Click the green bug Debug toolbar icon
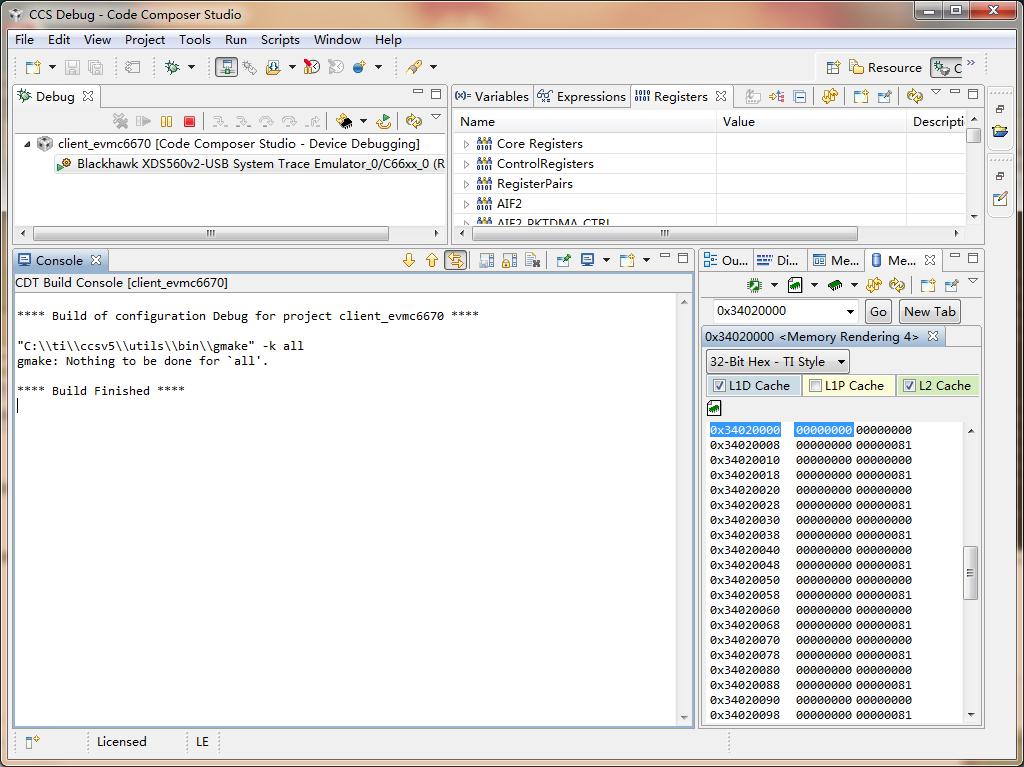This screenshot has width=1024, height=767. 172,67
